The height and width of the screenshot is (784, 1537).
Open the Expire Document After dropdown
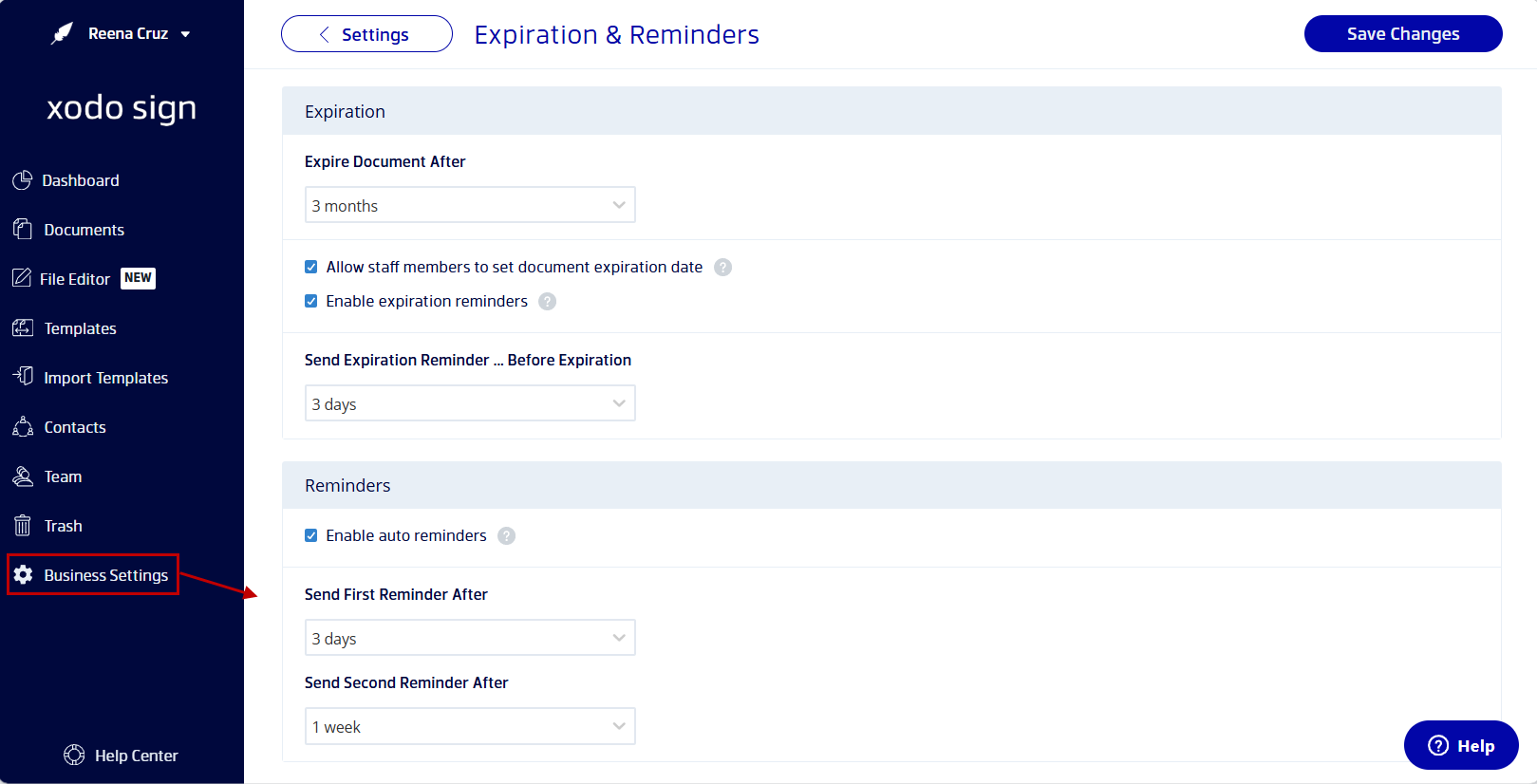(x=470, y=204)
